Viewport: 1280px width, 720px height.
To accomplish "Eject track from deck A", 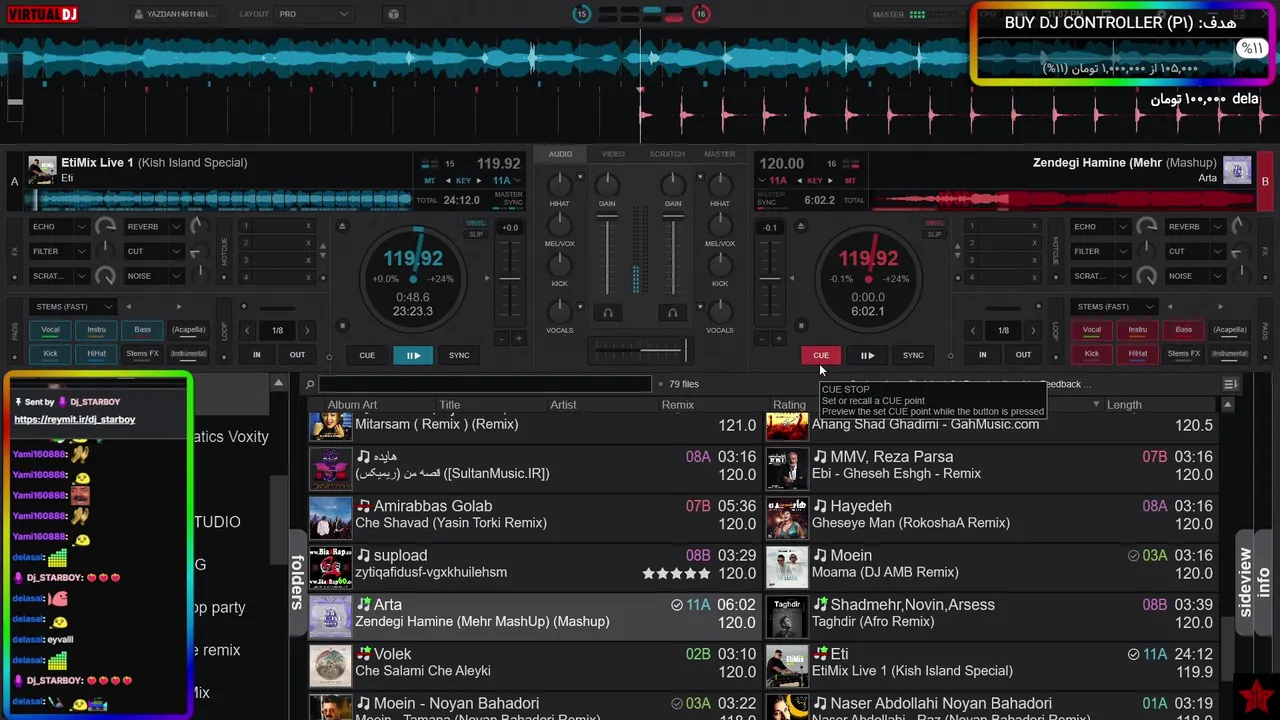I will 343,226.
